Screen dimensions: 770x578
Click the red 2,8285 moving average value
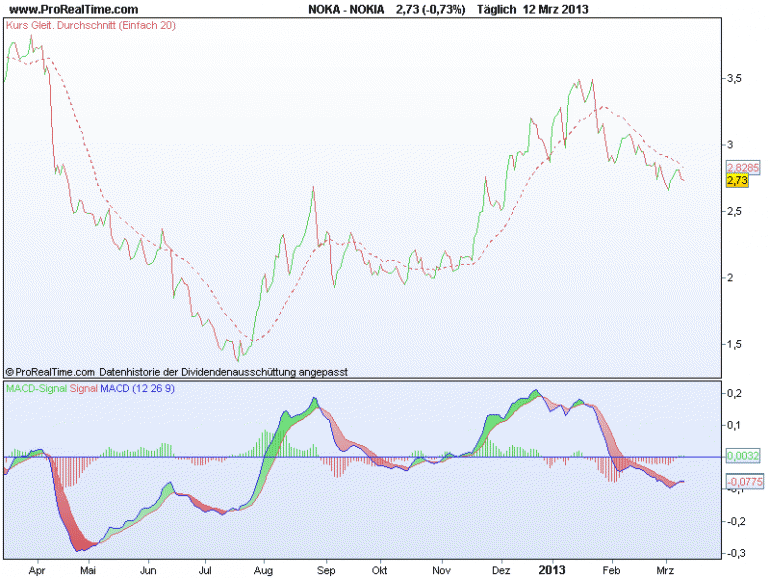click(x=743, y=168)
